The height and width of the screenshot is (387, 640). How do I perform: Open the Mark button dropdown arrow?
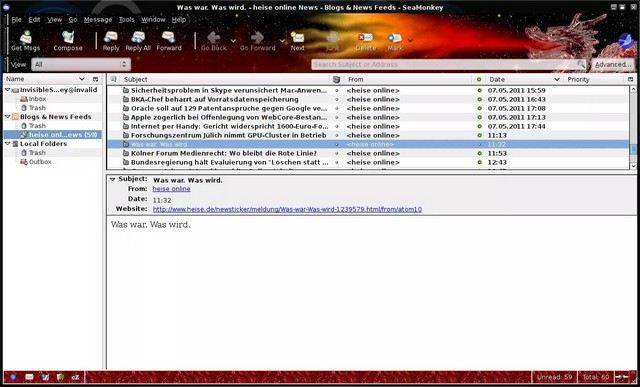410,40
